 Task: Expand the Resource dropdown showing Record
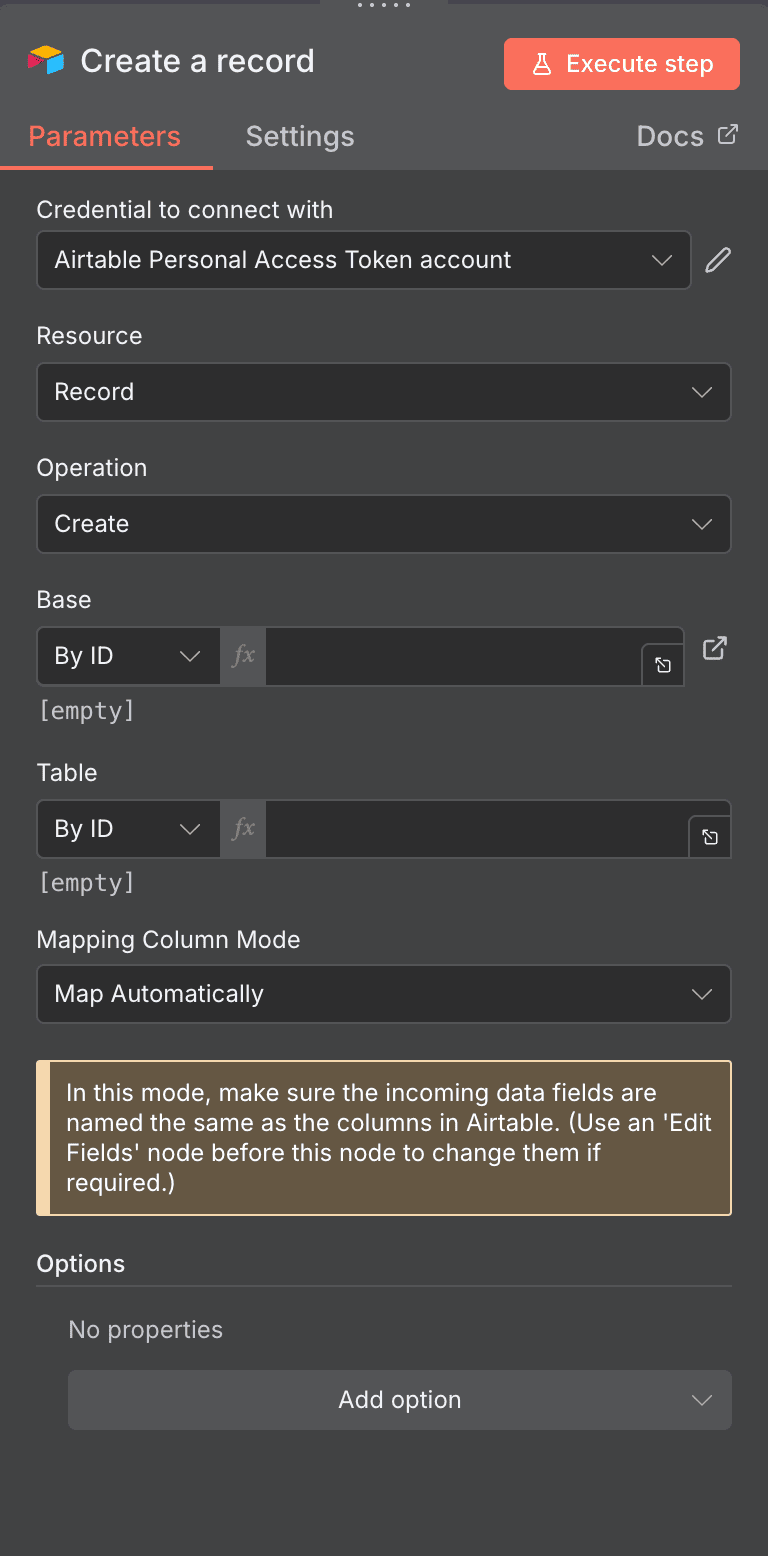click(384, 392)
